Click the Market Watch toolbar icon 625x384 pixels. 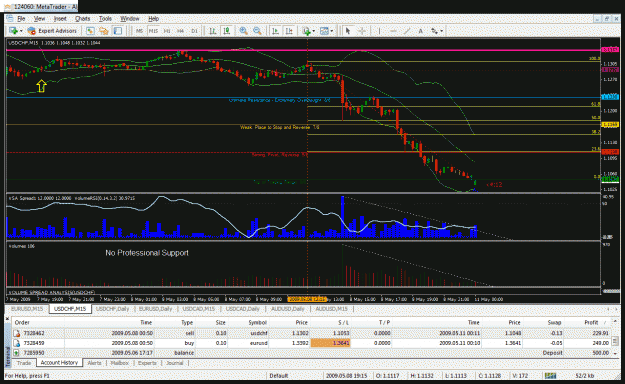(90, 31)
